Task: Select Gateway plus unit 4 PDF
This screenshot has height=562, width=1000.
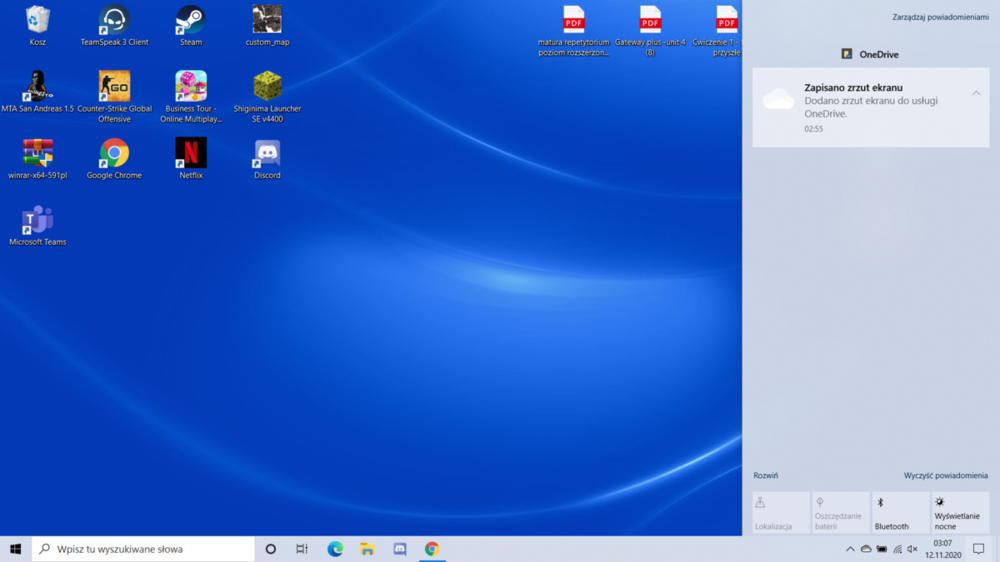Action: 650,31
